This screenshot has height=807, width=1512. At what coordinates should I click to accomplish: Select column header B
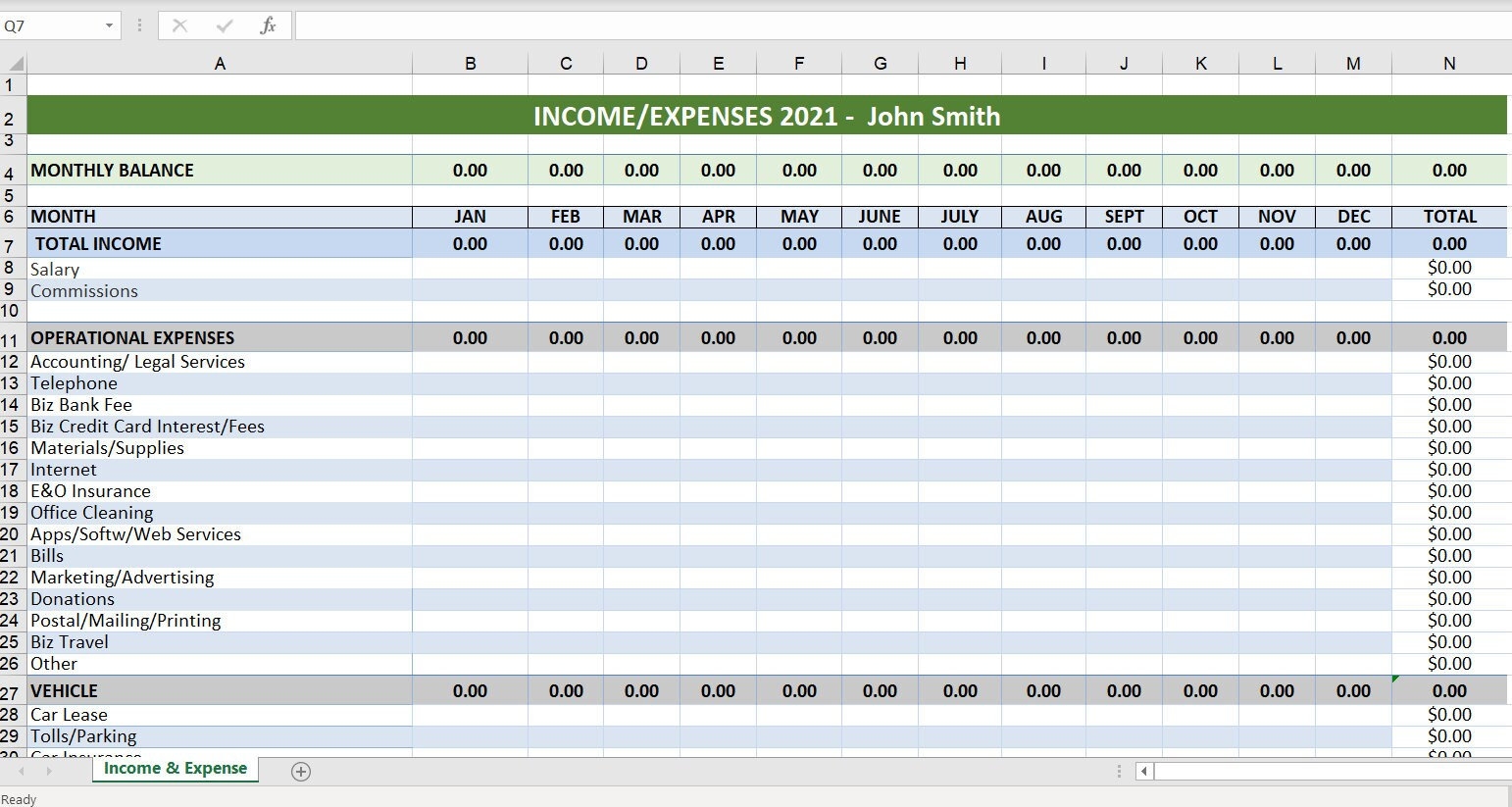click(x=470, y=62)
